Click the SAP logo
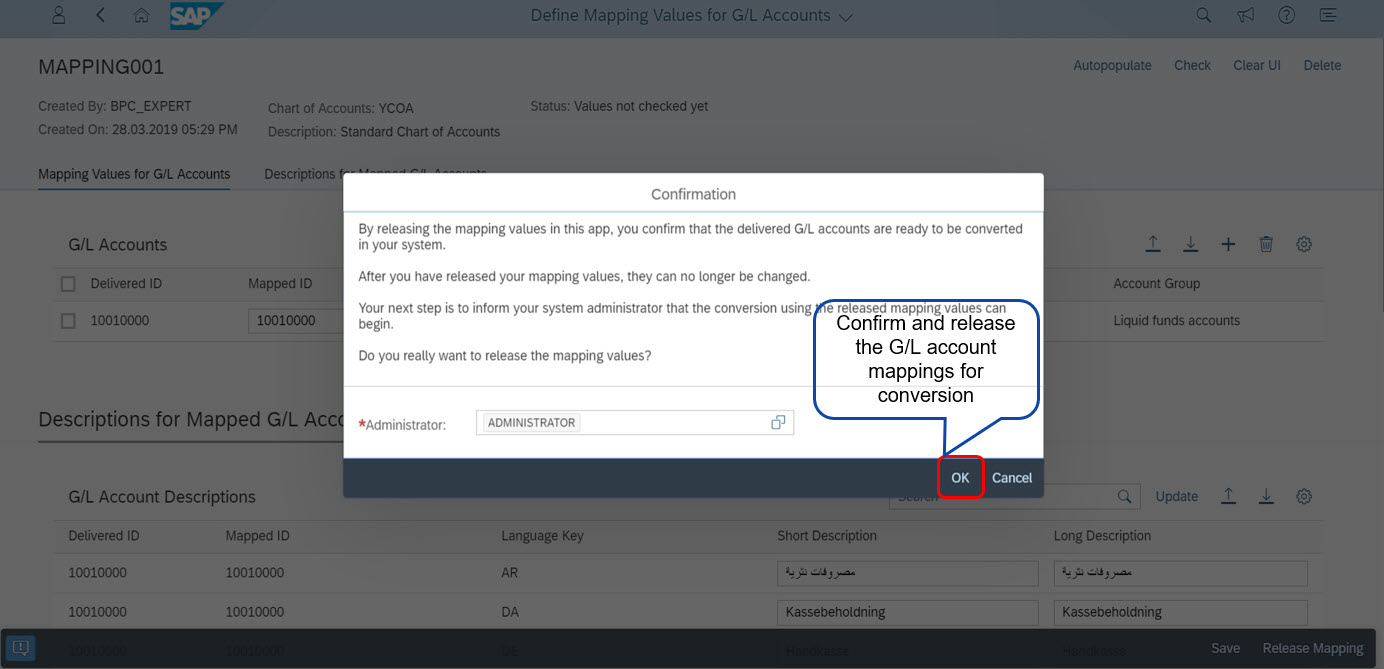This screenshot has height=669, width=1384. pos(196,16)
